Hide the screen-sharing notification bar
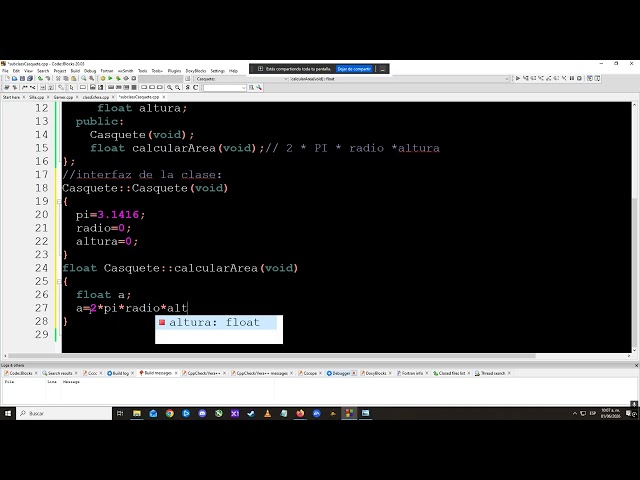 [x=382, y=69]
